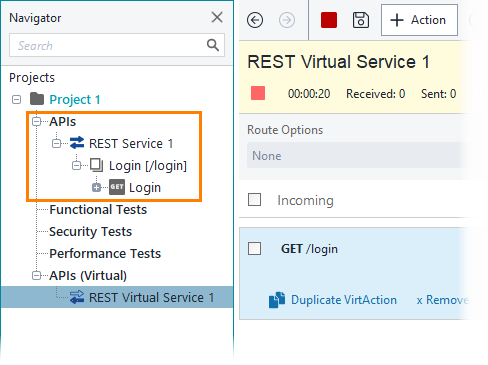488x365 pixels.
Task: Collapse the Project 1 node
Action: pos(16,99)
